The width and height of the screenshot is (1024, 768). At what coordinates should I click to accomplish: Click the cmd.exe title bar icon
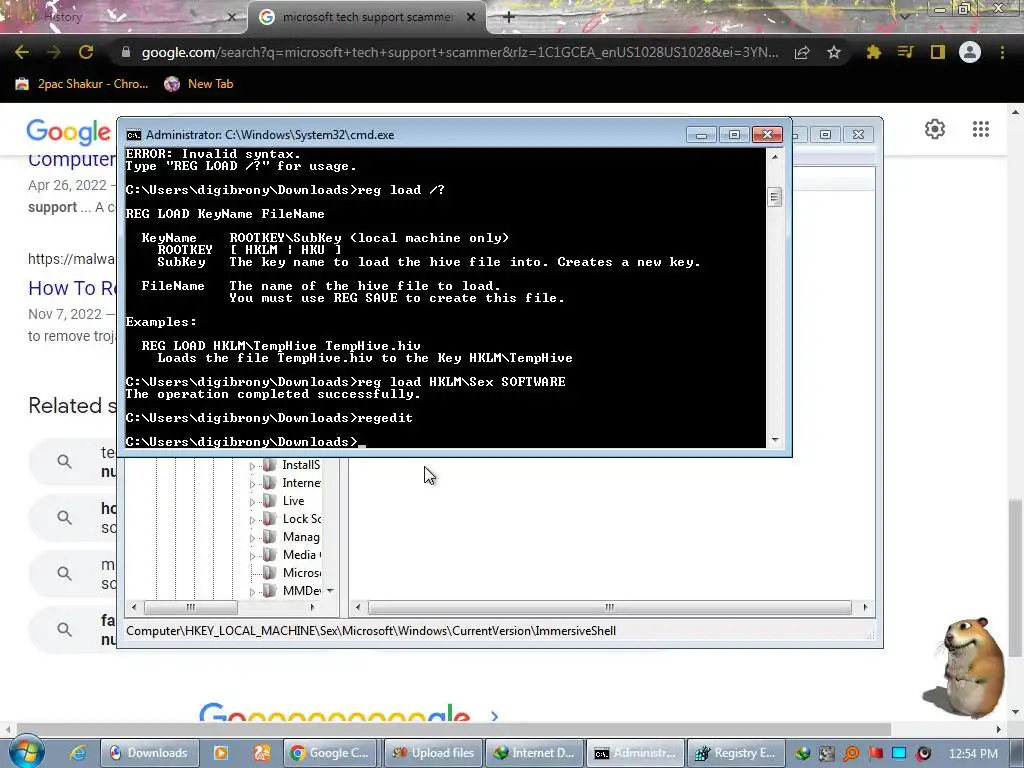coord(133,135)
